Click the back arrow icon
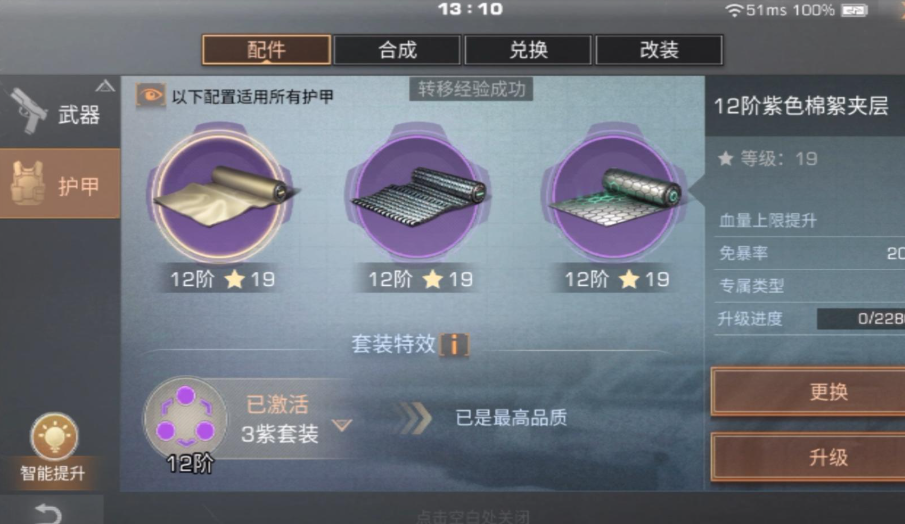This screenshot has width=905, height=524. pos(48,513)
